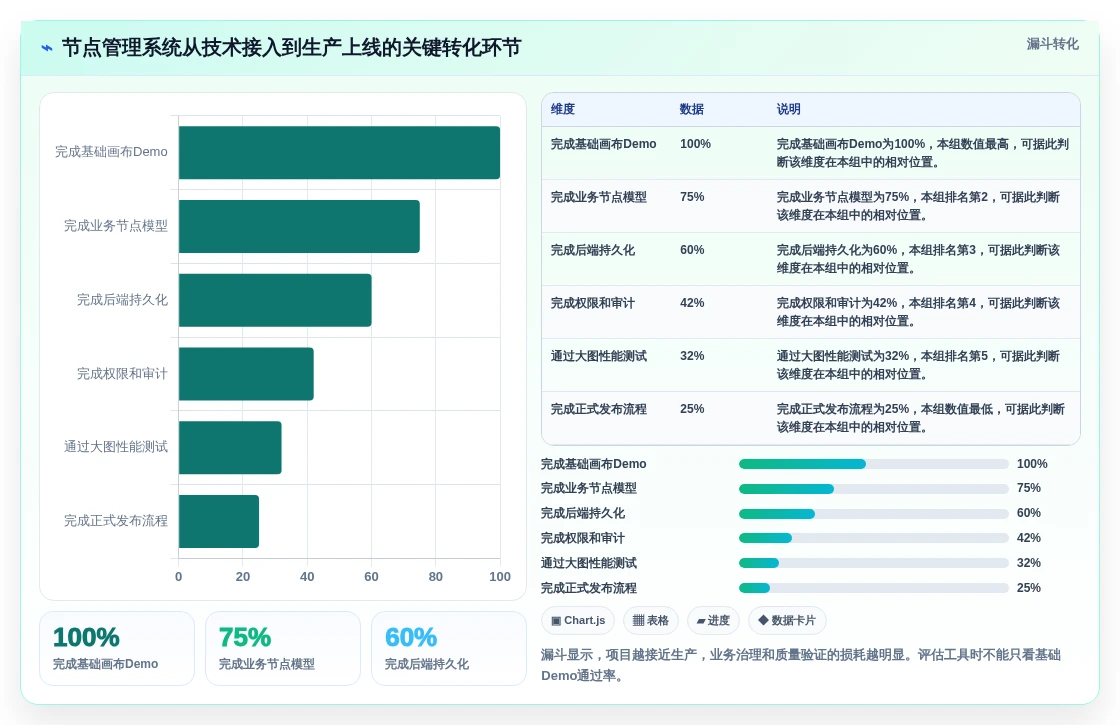Click the blue lightning icon beside the title
The image size is (1120, 725).
click(46, 48)
